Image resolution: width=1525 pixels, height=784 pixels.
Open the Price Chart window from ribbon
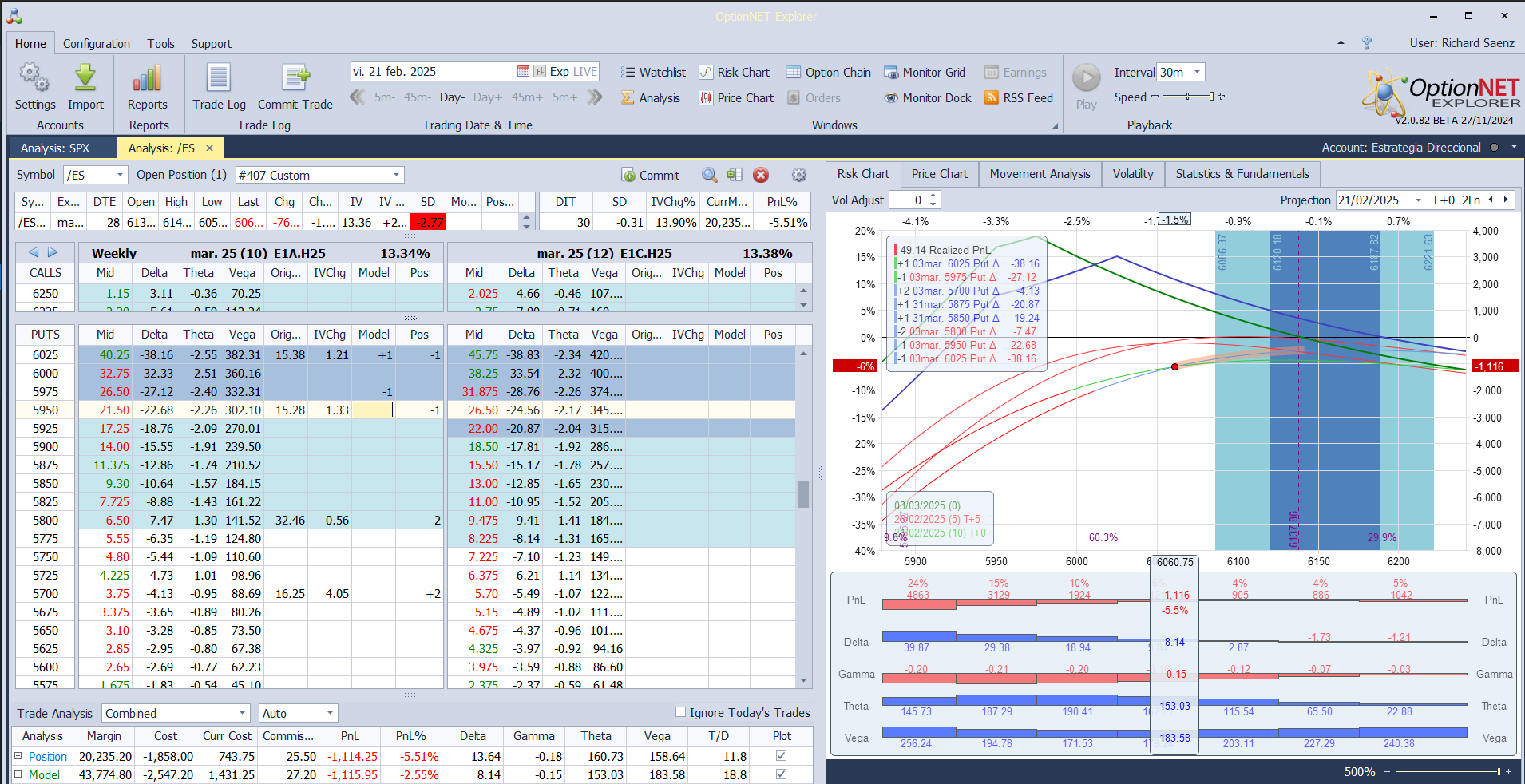[x=736, y=98]
